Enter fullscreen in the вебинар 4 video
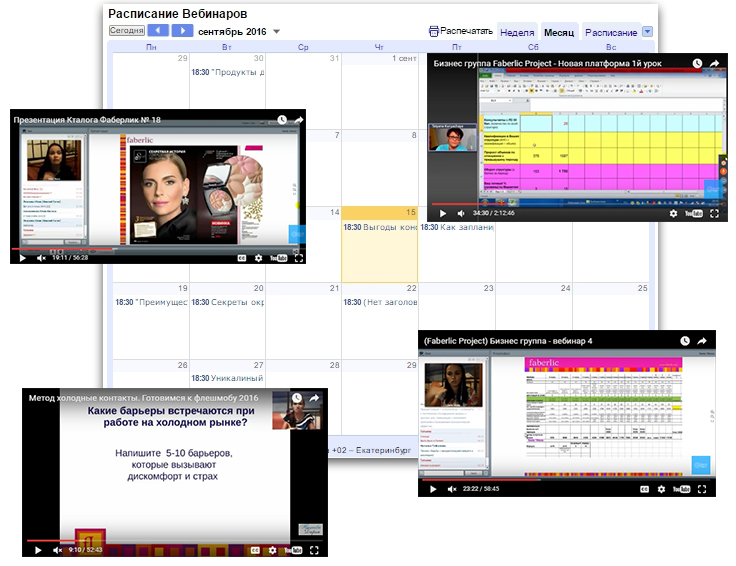The height and width of the screenshot is (566, 736). [x=702, y=489]
